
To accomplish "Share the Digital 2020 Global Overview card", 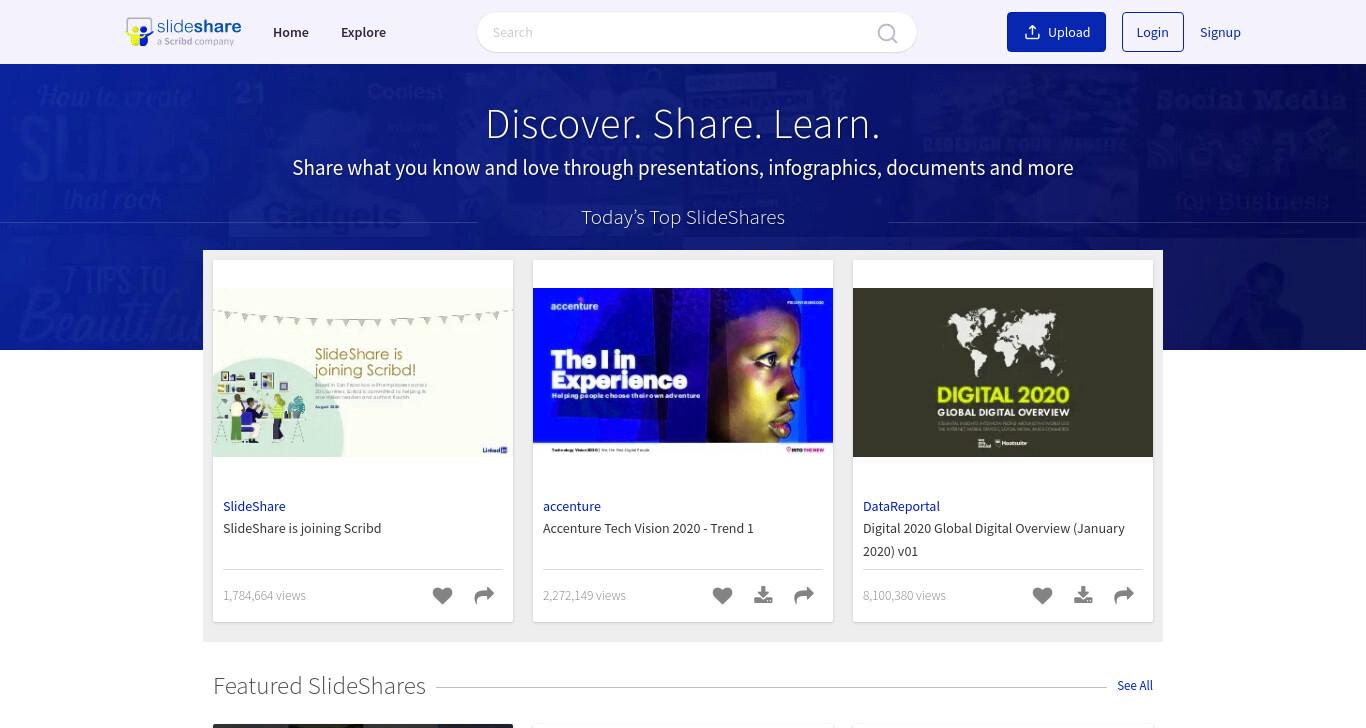I will click(1124, 596).
